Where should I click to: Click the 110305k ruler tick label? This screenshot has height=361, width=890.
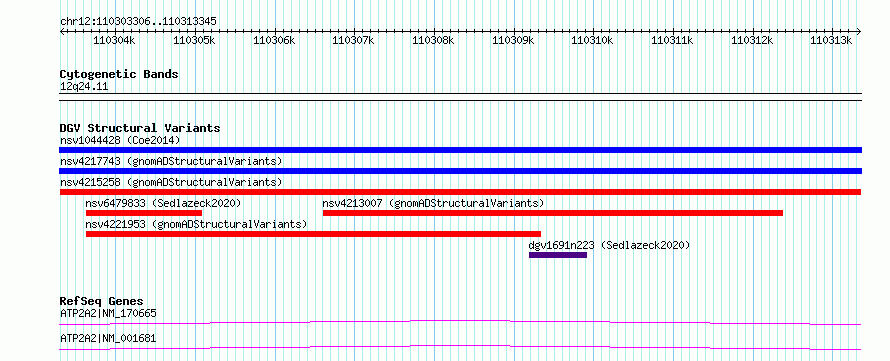pyautogui.click(x=194, y=40)
